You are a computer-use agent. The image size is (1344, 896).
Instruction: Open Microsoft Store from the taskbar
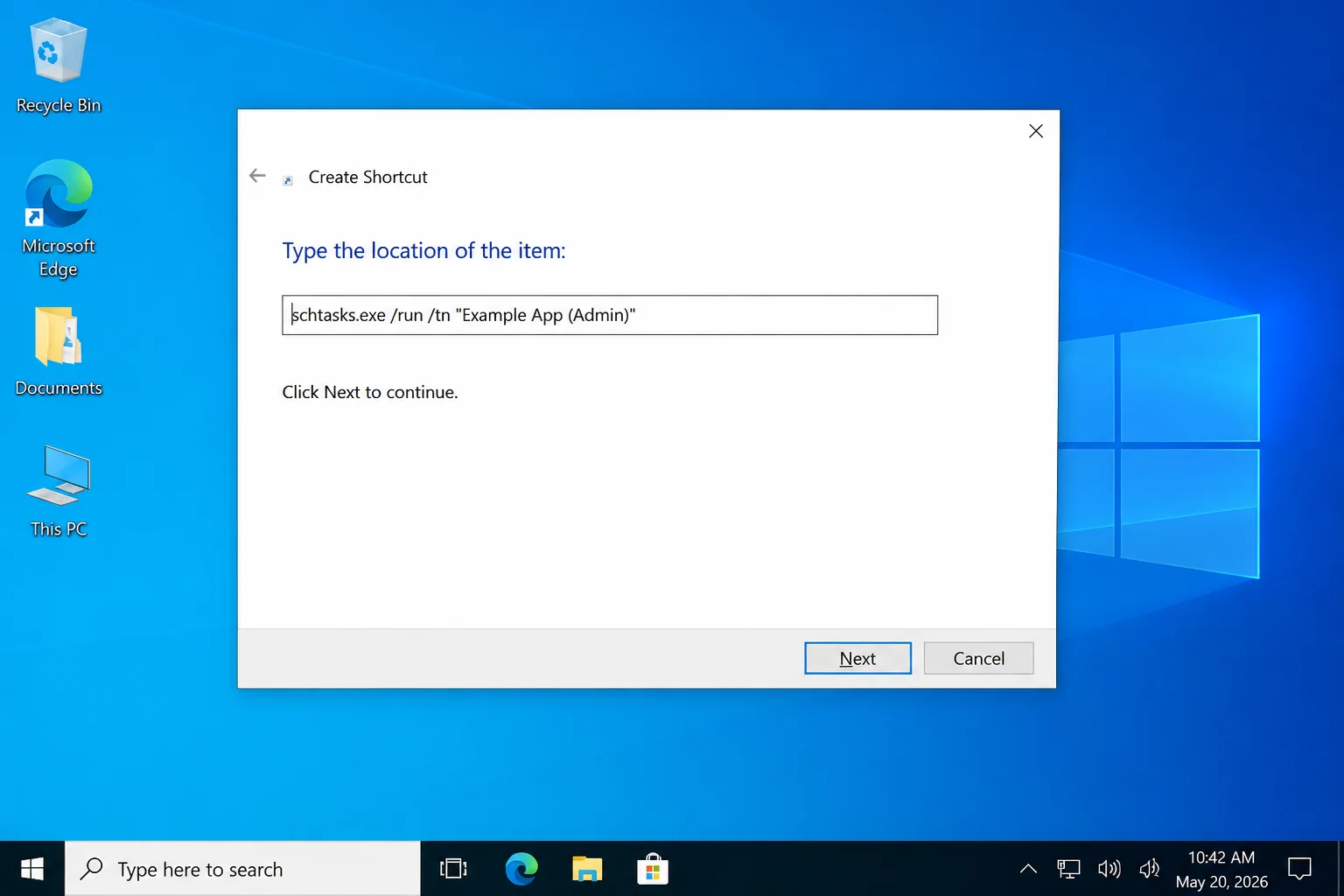pyautogui.click(x=653, y=869)
